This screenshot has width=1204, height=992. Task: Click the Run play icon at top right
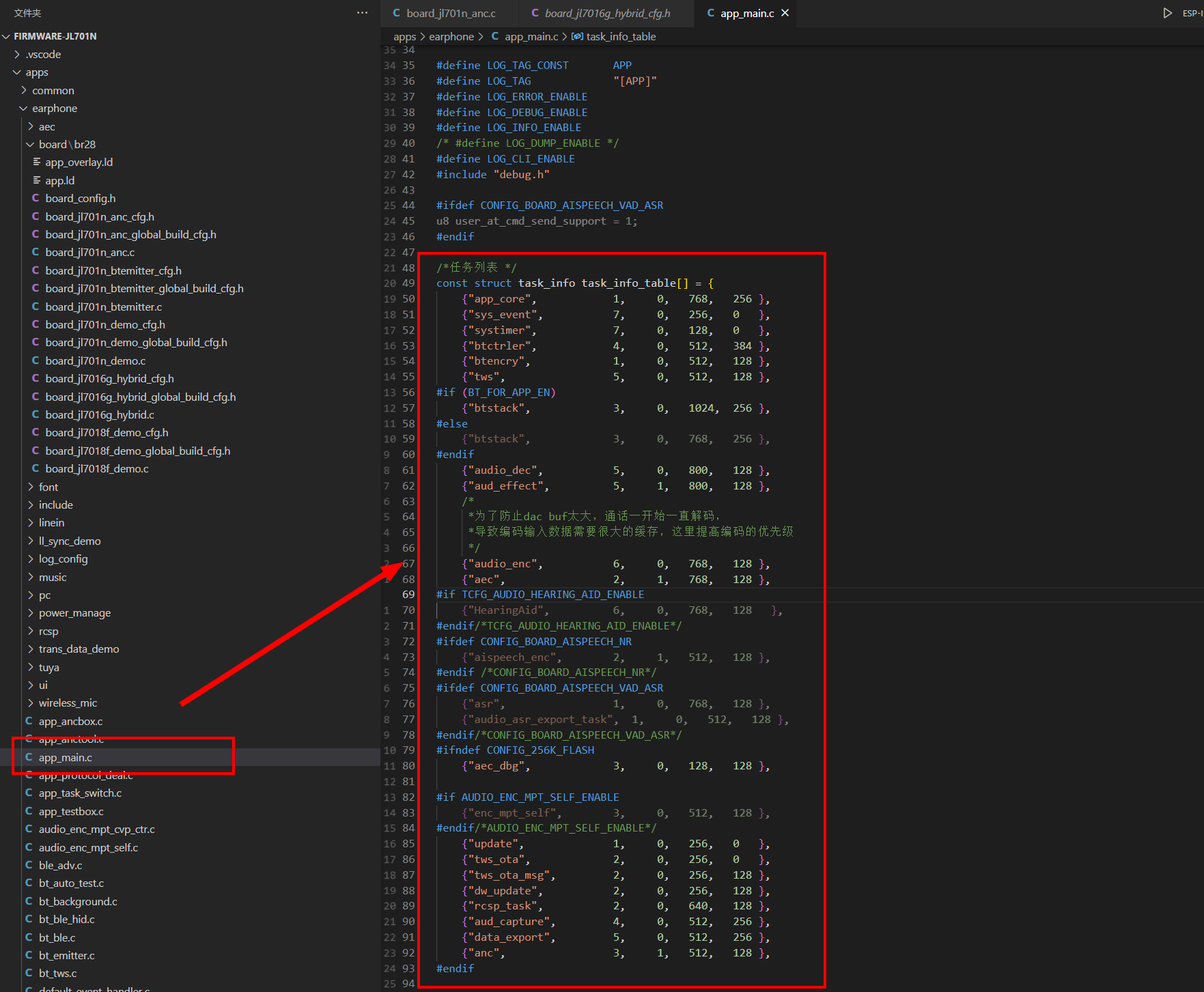tap(1168, 13)
